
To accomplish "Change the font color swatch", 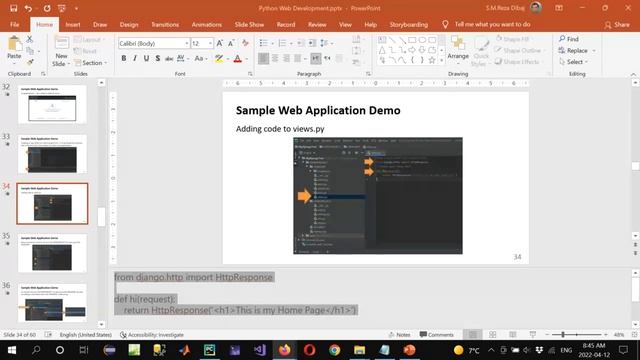I will pos(238,59).
